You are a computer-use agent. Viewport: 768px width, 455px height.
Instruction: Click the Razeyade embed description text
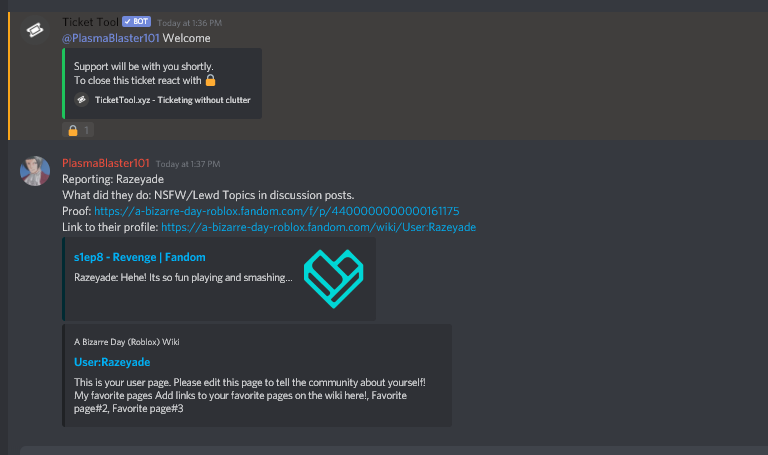tap(183, 277)
